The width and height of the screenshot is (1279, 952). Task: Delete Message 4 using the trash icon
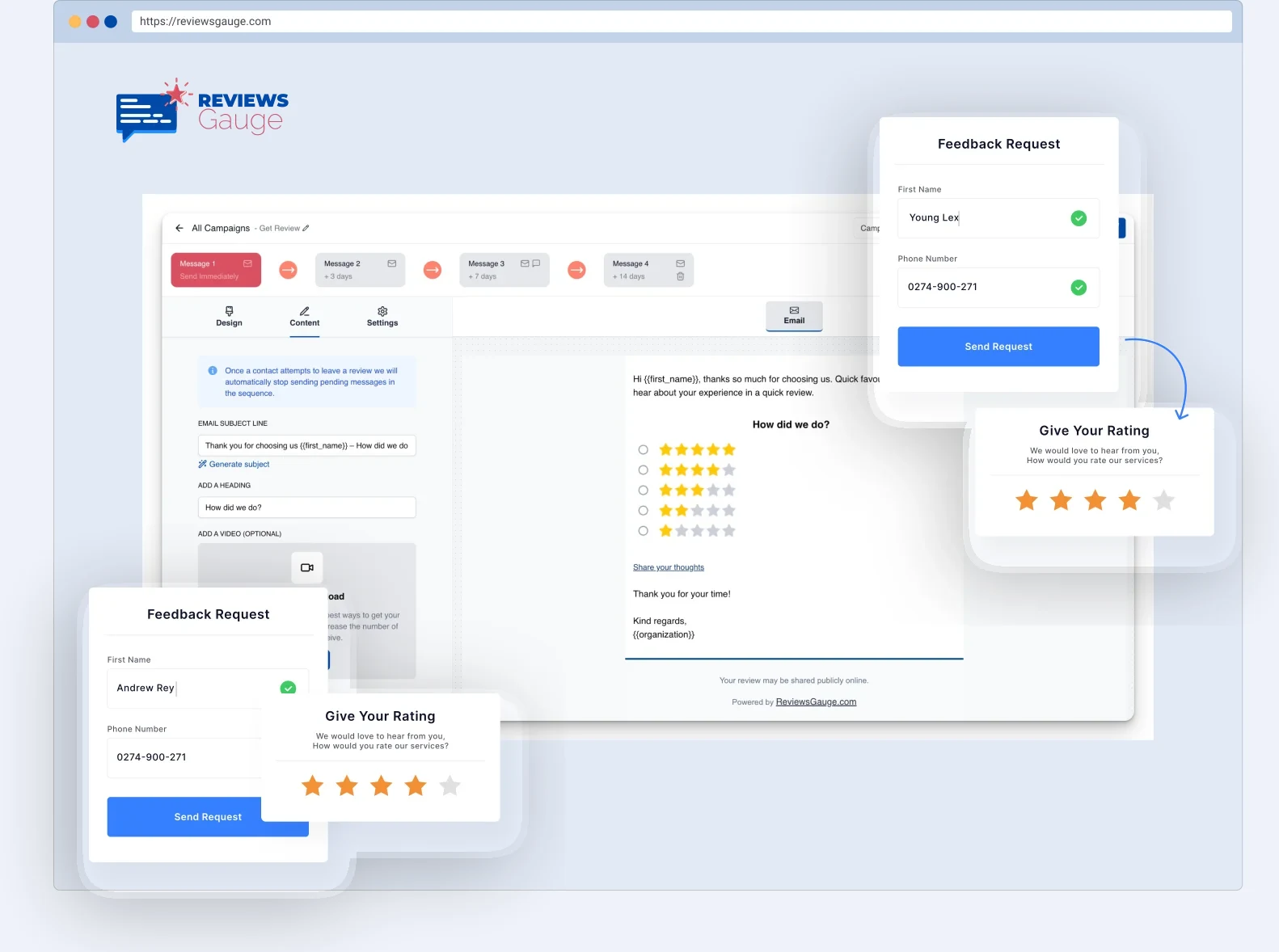[681, 276]
